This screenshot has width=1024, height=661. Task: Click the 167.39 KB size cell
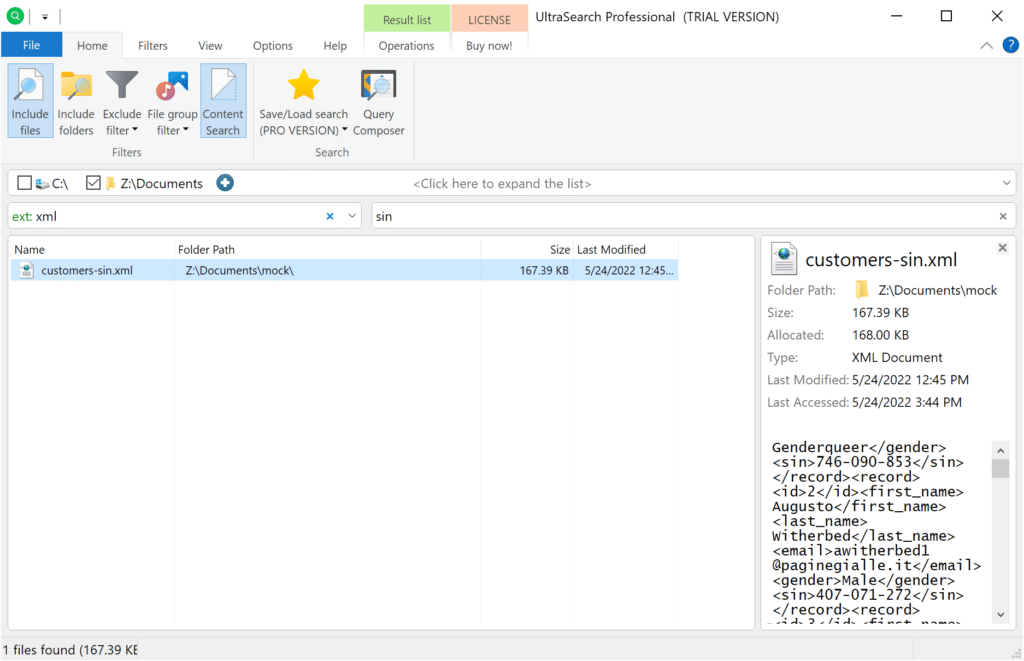point(544,270)
